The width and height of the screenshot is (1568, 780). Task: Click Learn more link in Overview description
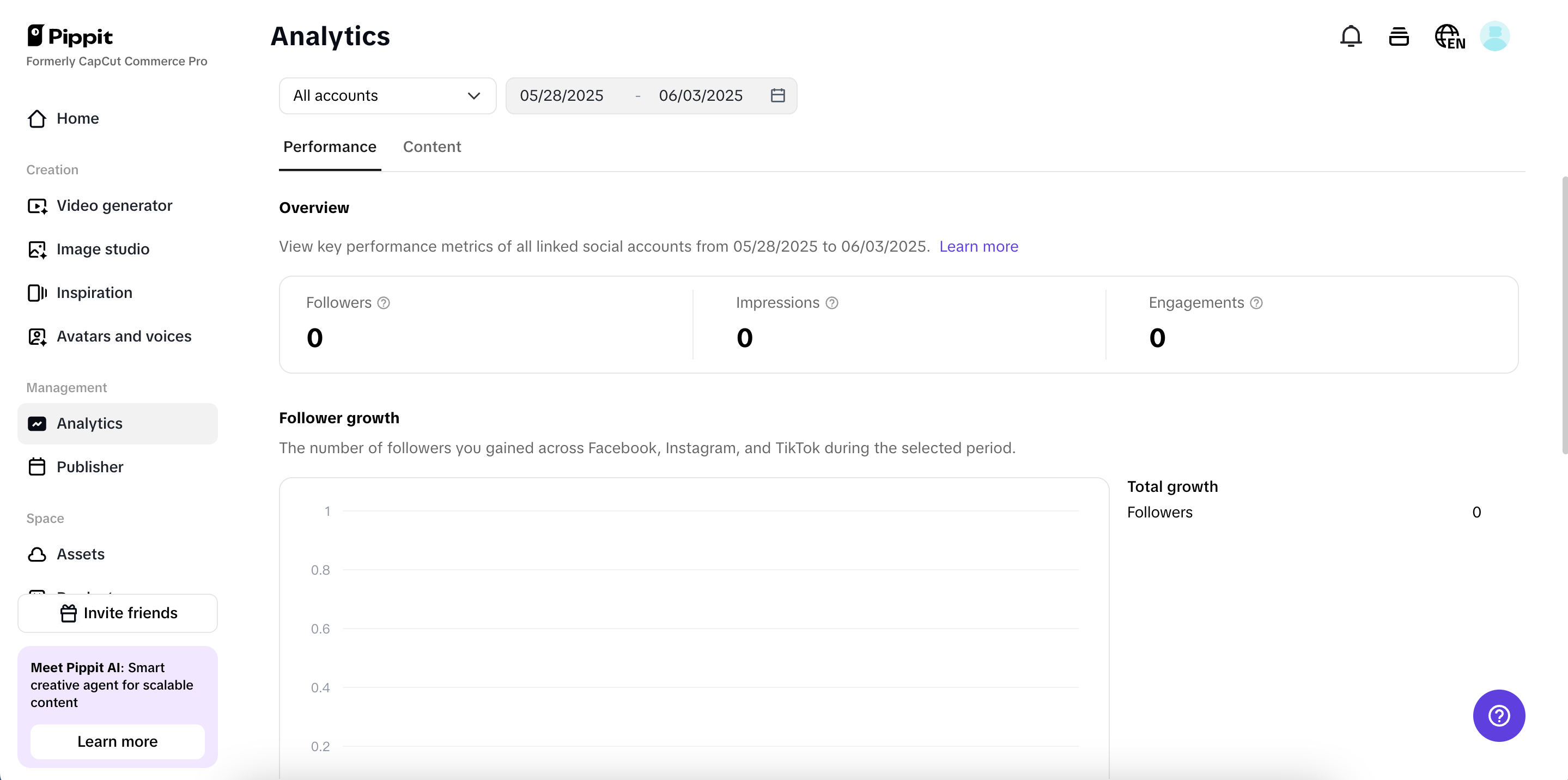tap(978, 246)
